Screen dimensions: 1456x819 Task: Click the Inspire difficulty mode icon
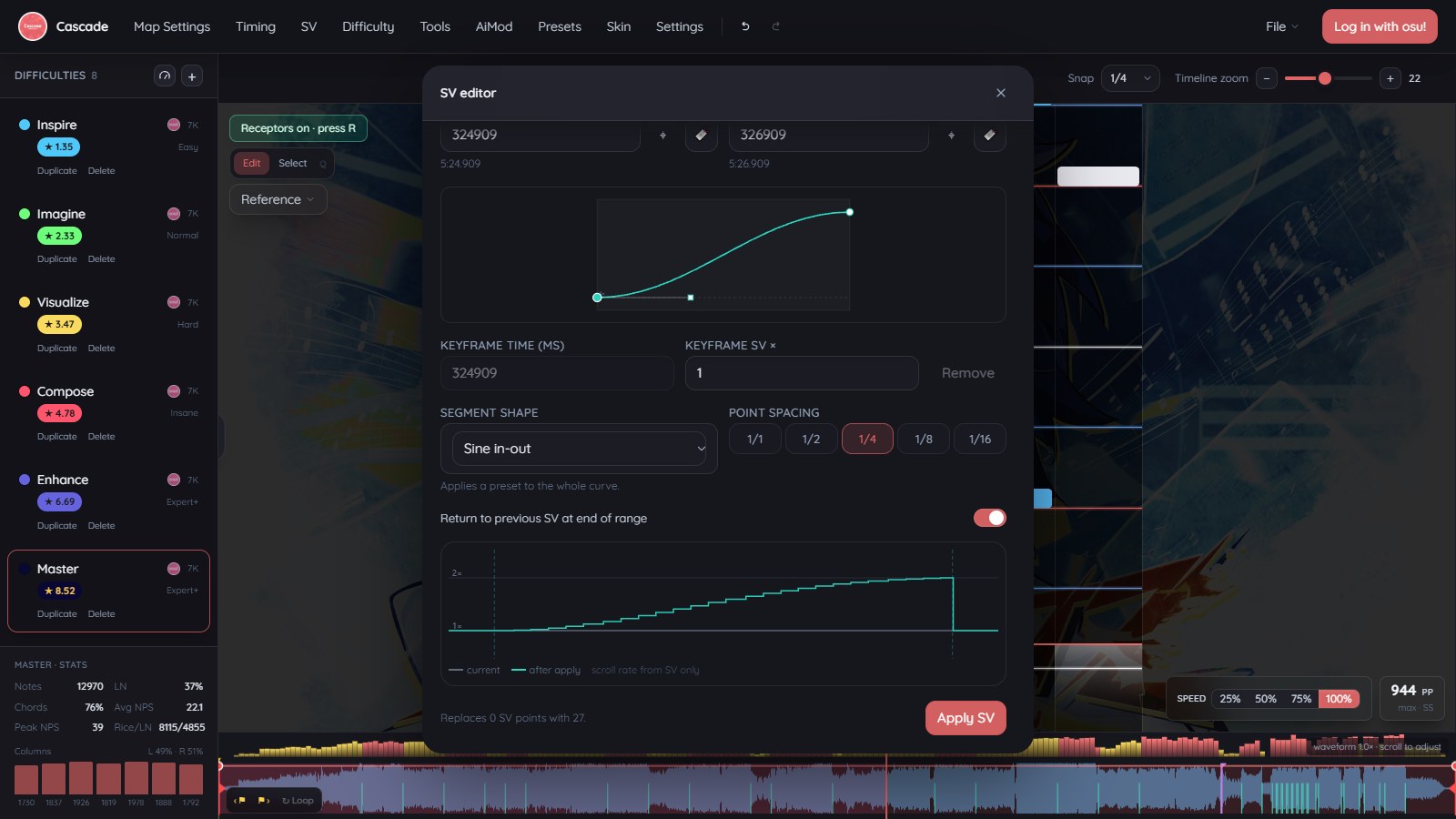[174, 125]
